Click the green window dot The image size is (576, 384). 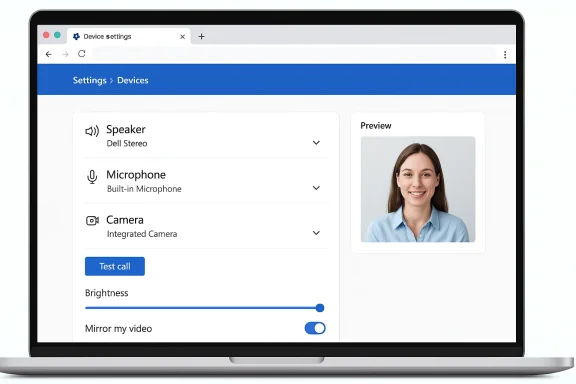pos(57,35)
